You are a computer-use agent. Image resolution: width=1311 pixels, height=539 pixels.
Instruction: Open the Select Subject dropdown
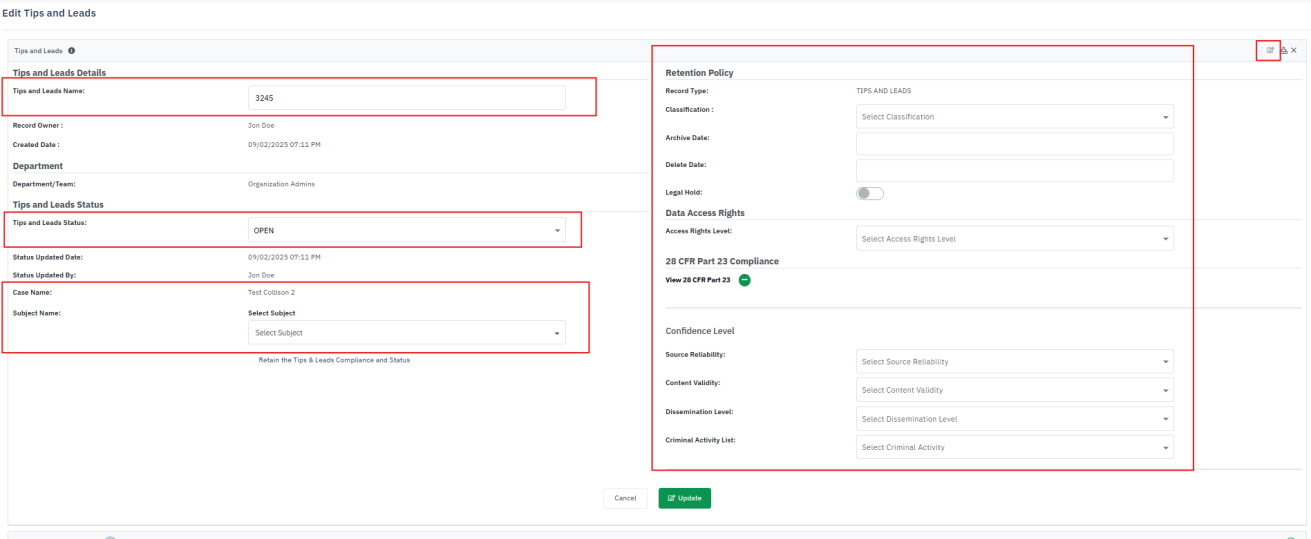tap(406, 333)
